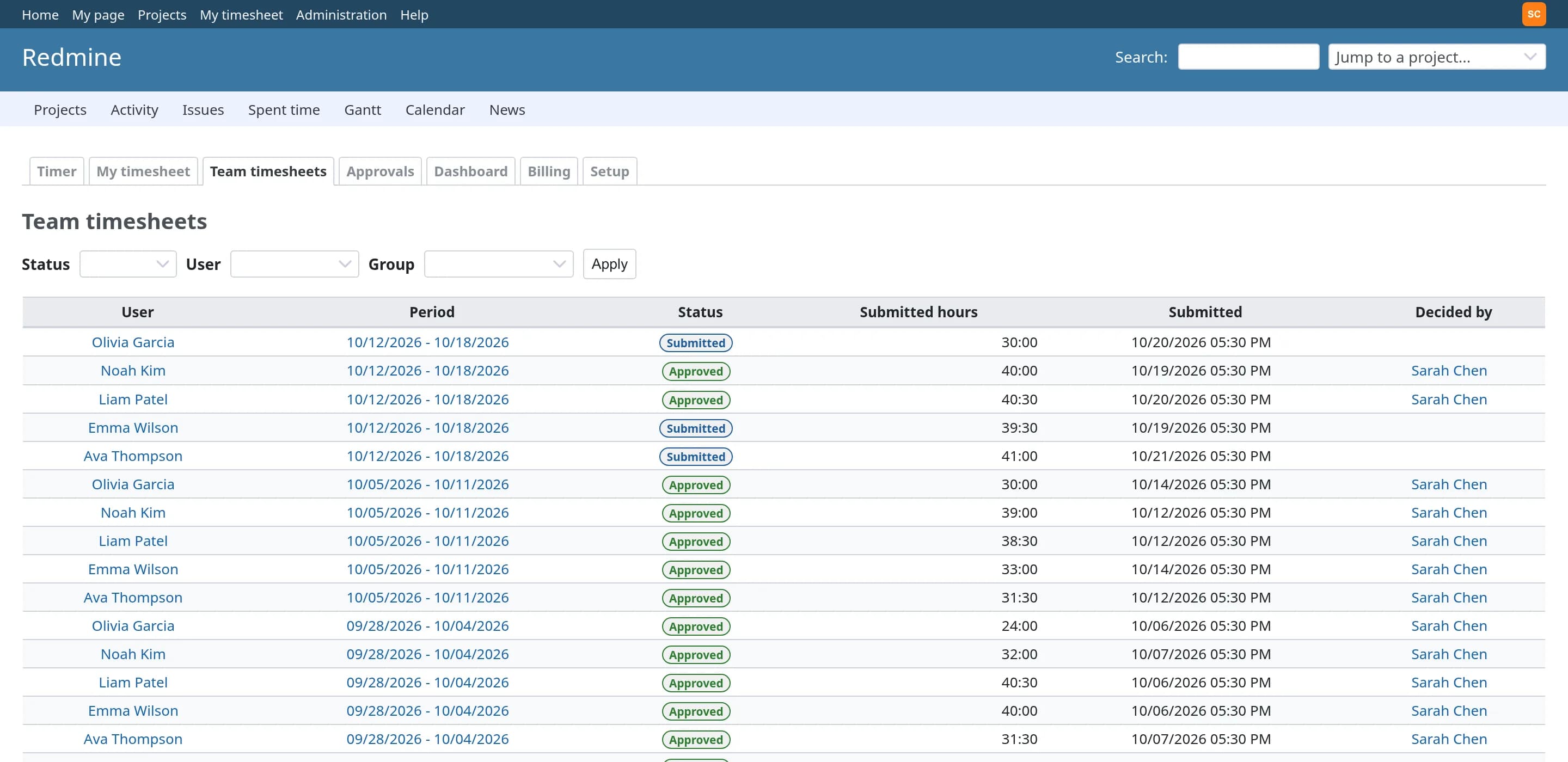
Task: Open the Setup tab
Action: pyautogui.click(x=609, y=171)
